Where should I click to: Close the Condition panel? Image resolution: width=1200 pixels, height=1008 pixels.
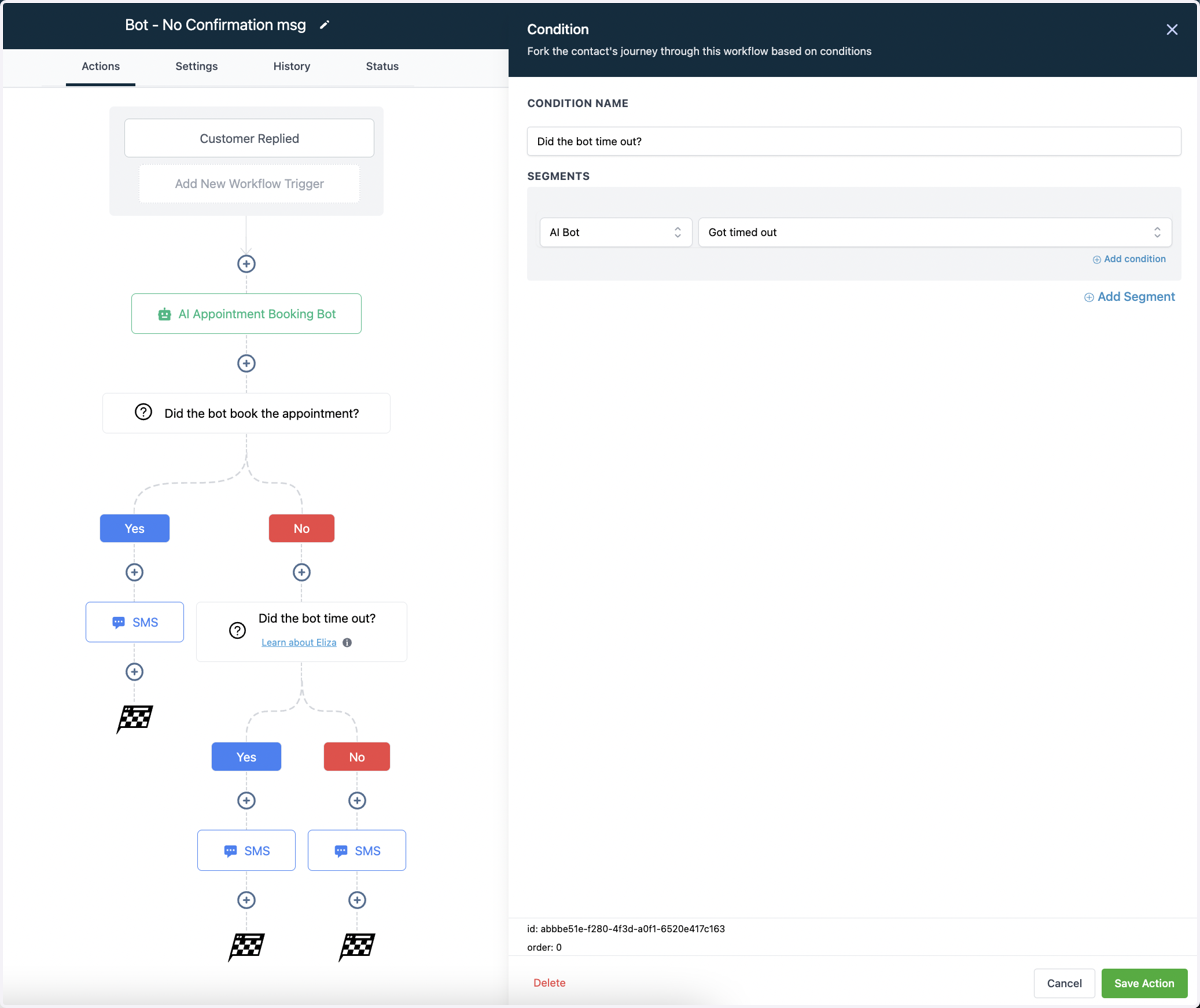tap(1172, 30)
